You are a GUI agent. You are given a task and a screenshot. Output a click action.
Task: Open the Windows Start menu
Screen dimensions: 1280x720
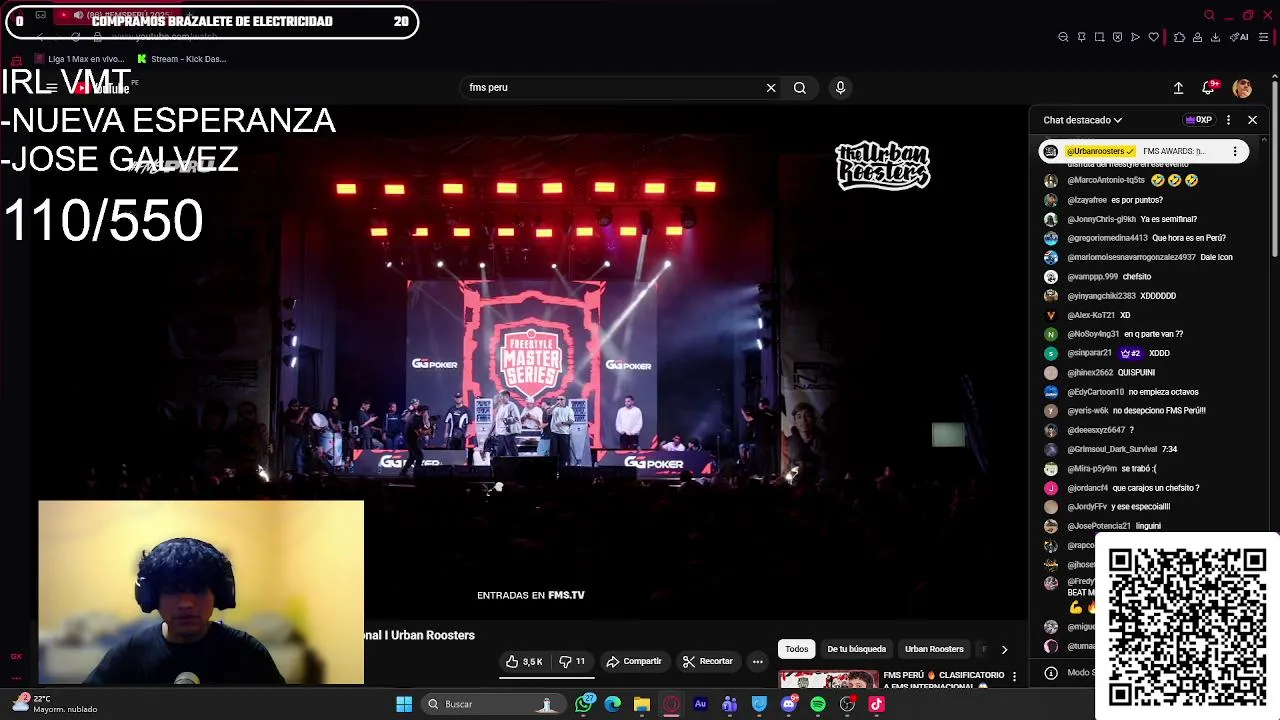click(x=404, y=705)
